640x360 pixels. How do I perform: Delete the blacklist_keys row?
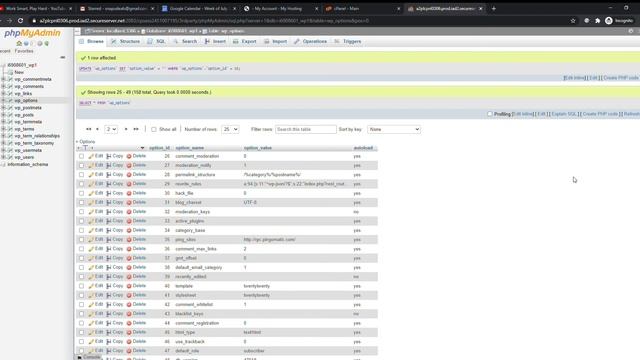tap(136, 313)
